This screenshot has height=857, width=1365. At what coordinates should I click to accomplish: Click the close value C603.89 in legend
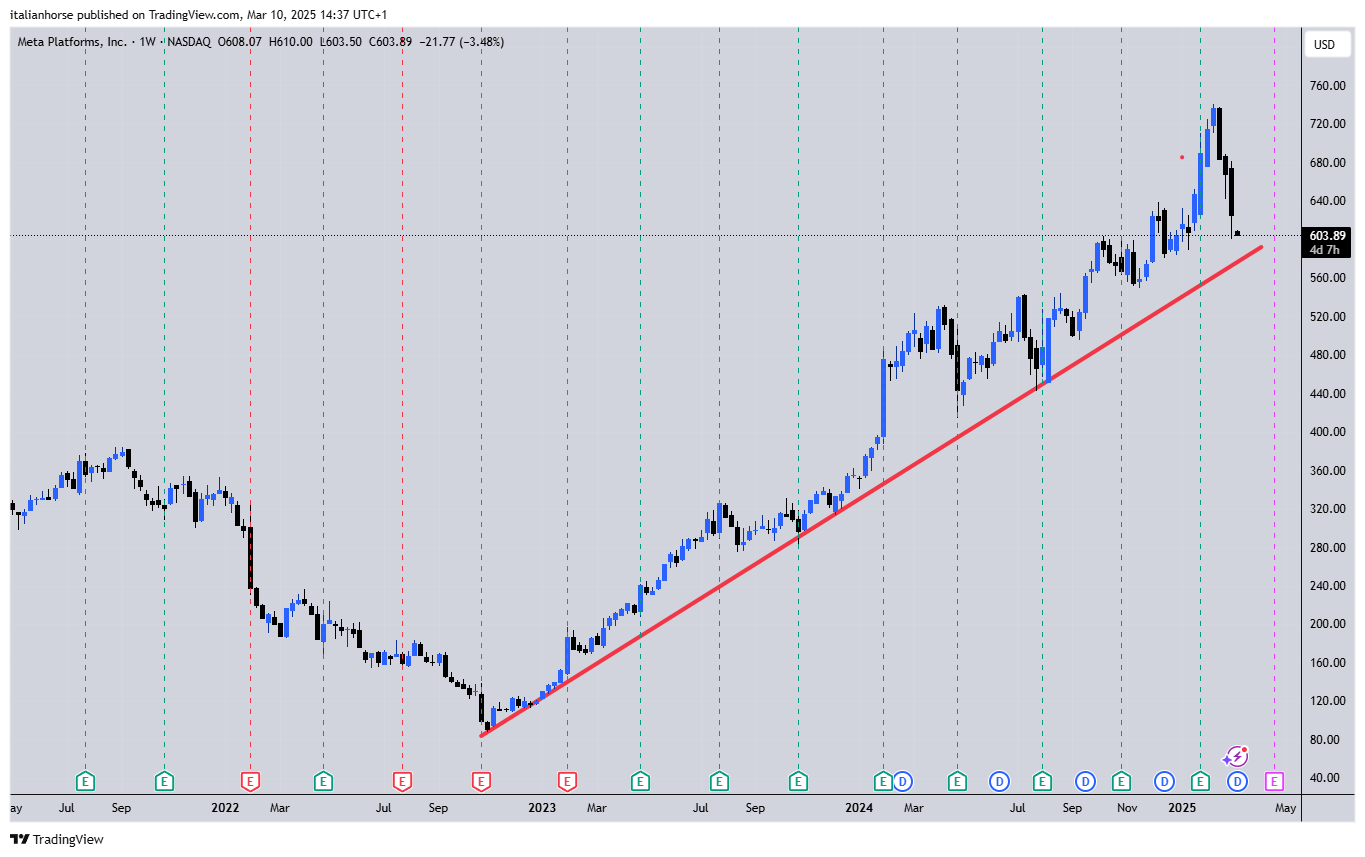click(391, 42)
